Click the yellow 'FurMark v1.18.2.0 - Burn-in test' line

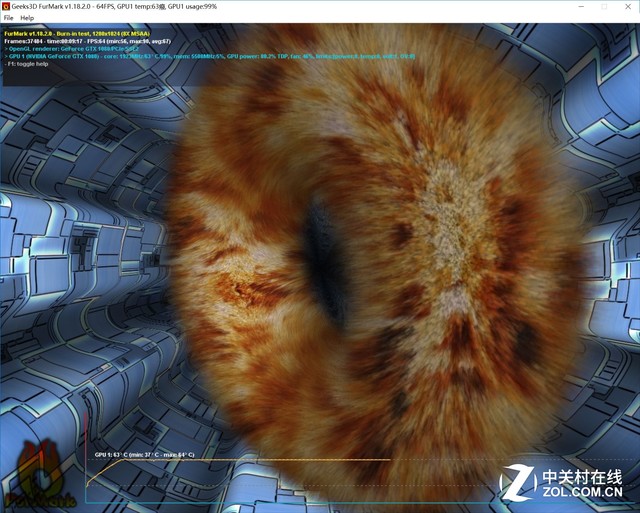77,34
